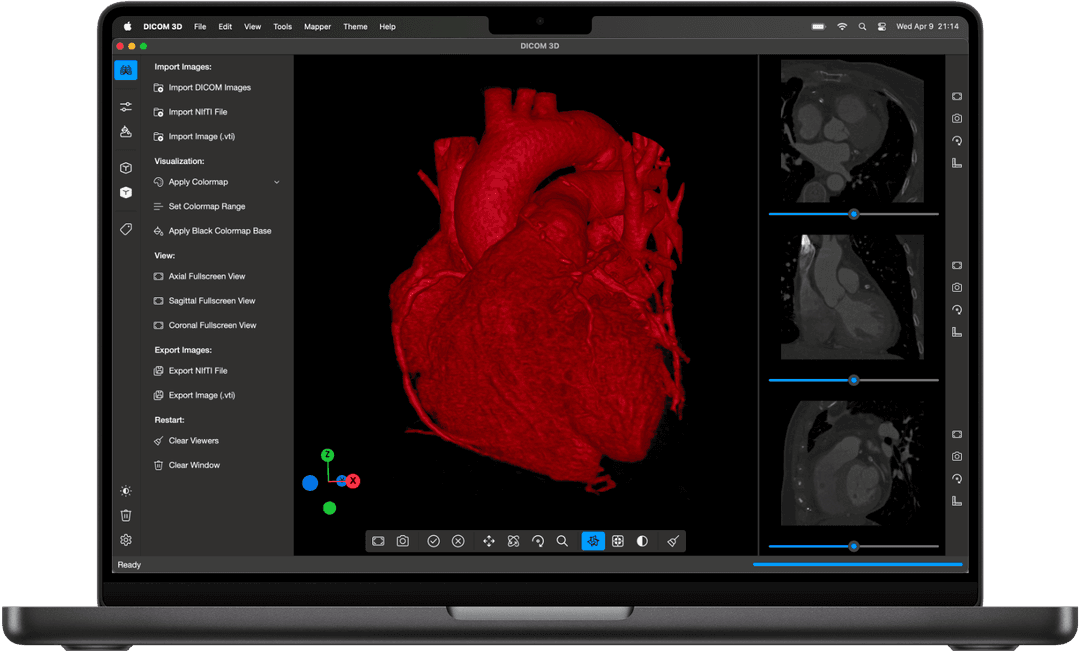Select the magnifier zoom tool

(562, 541)
